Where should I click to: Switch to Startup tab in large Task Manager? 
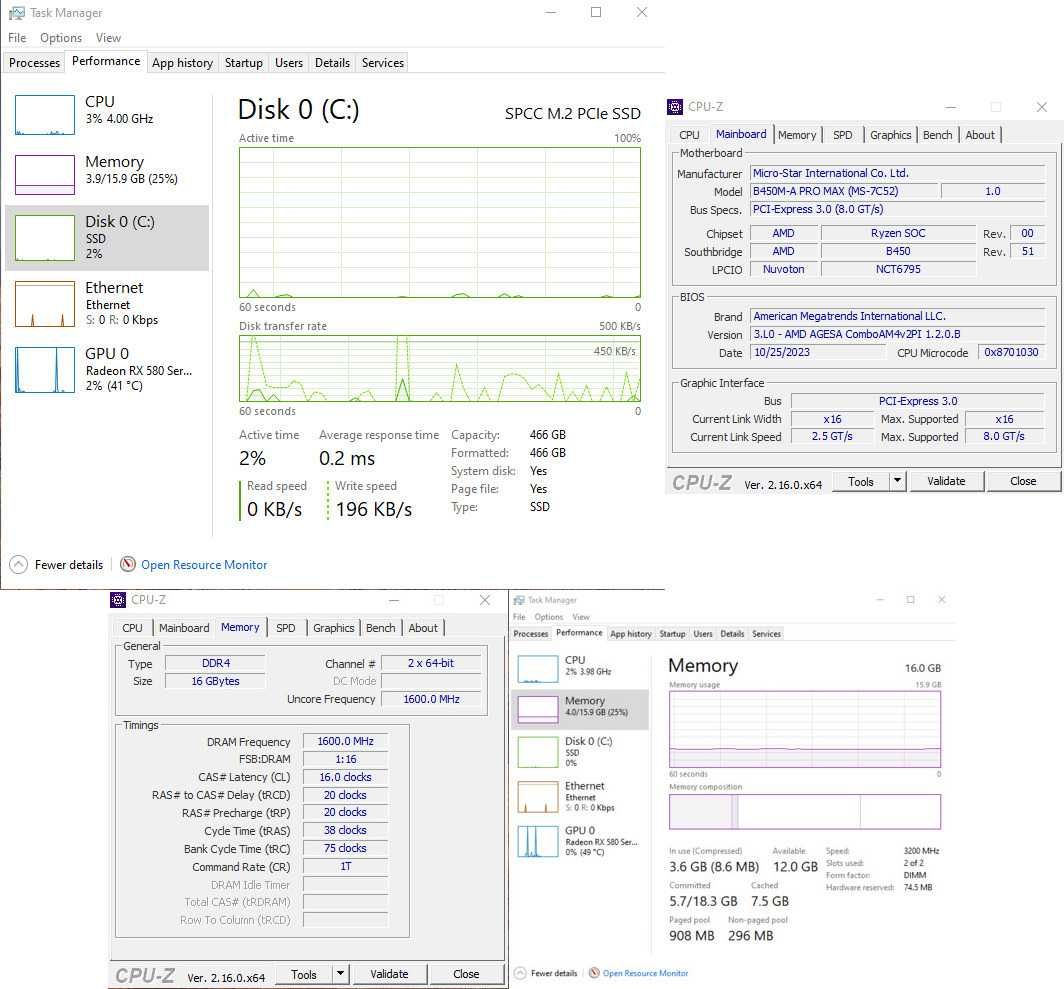(x=244, y=62)
